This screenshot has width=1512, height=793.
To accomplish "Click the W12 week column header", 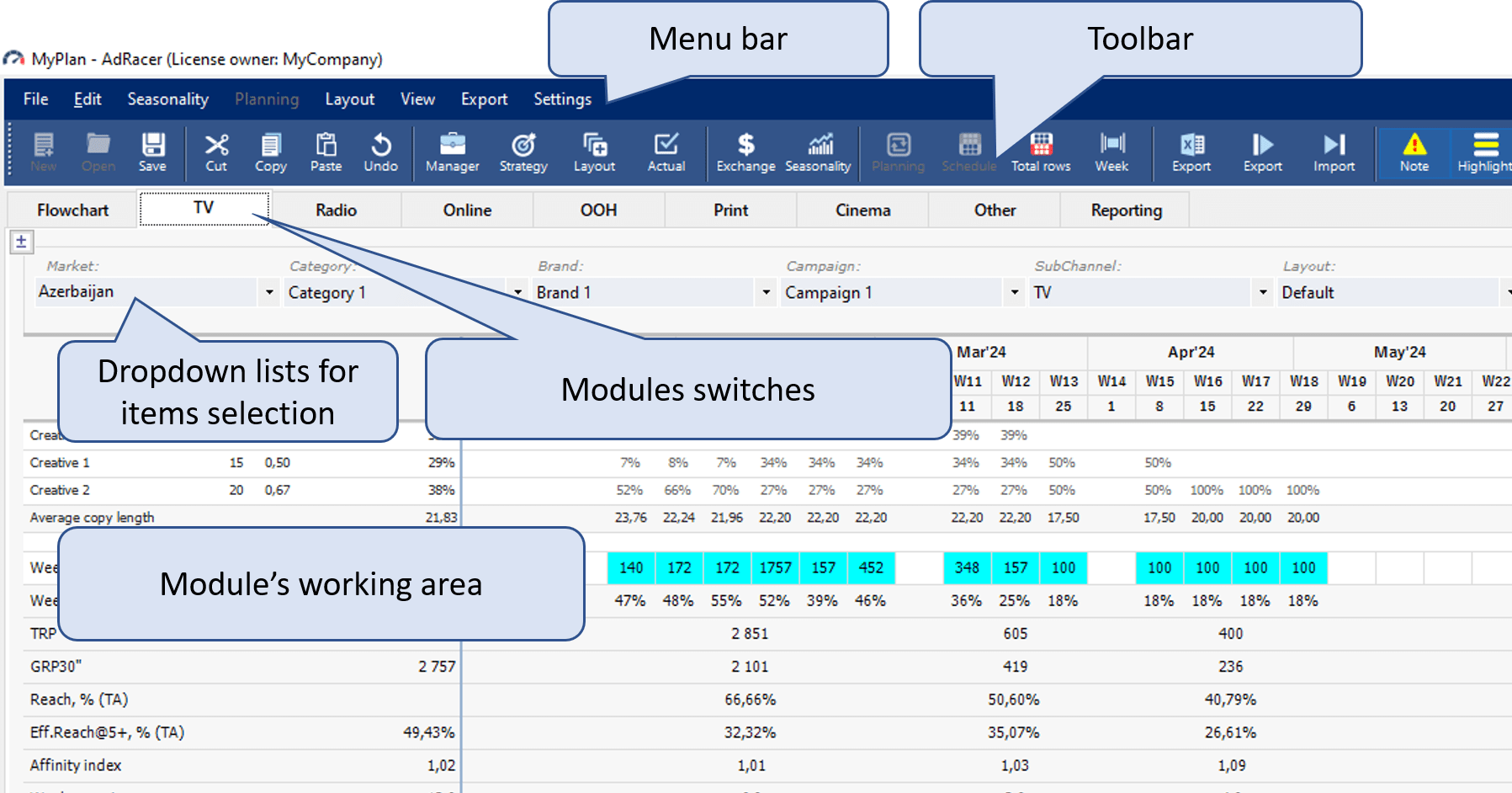I will [x=1016, y=381].
